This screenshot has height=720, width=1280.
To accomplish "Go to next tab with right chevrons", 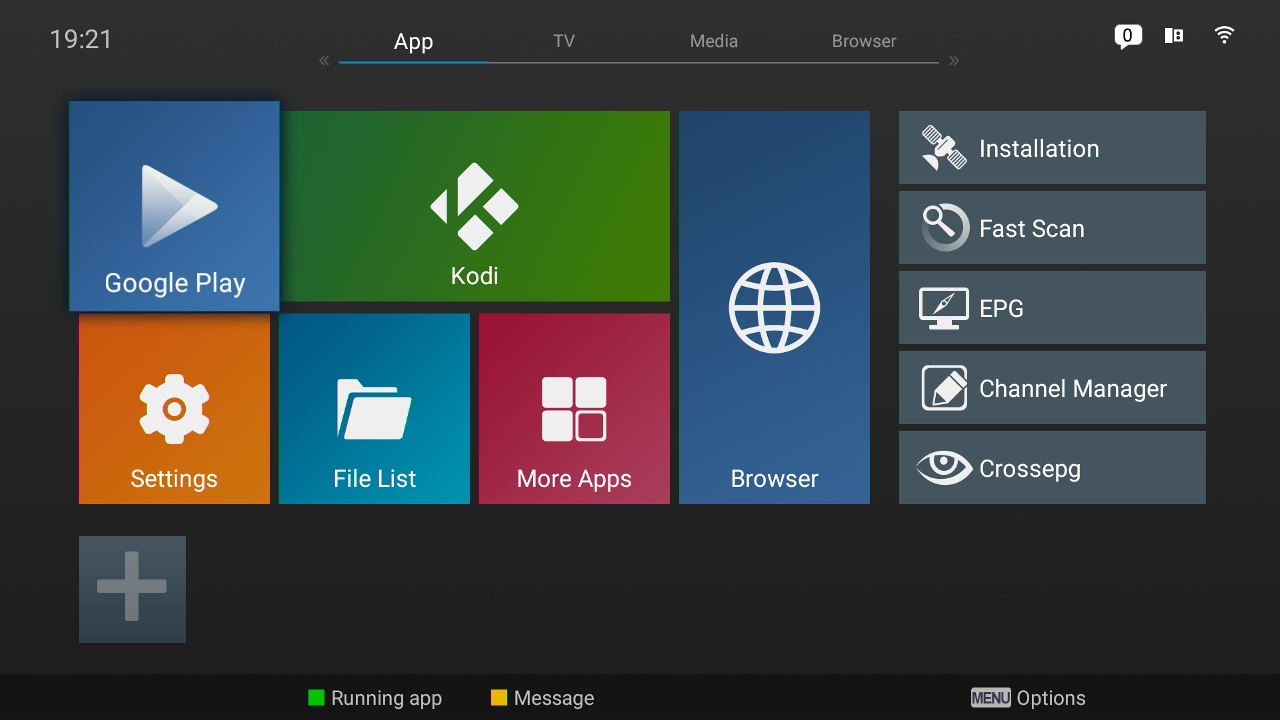I will pos(954,61).
